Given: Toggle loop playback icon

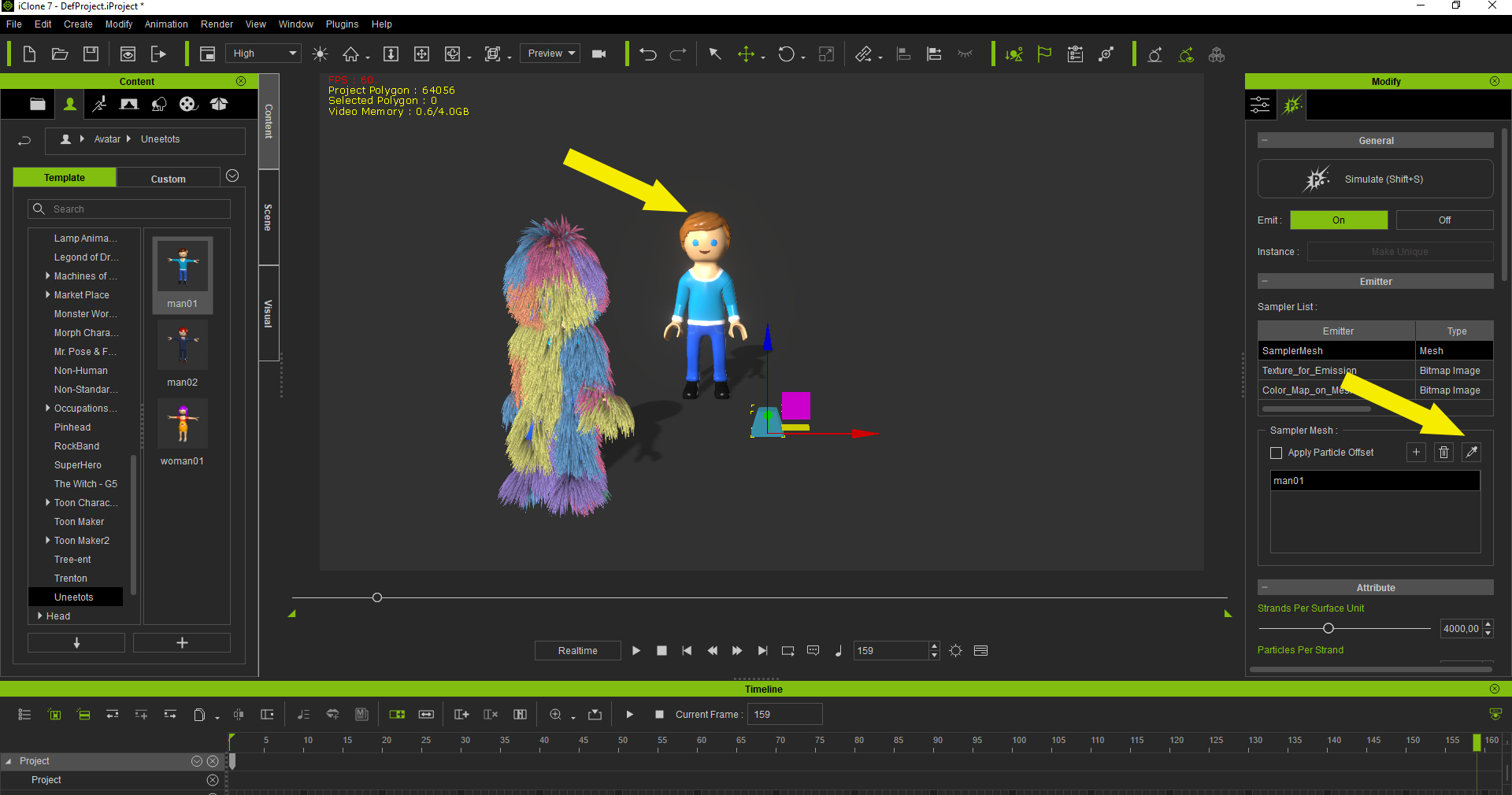Looking at the screenshot, I should point(787,651).
